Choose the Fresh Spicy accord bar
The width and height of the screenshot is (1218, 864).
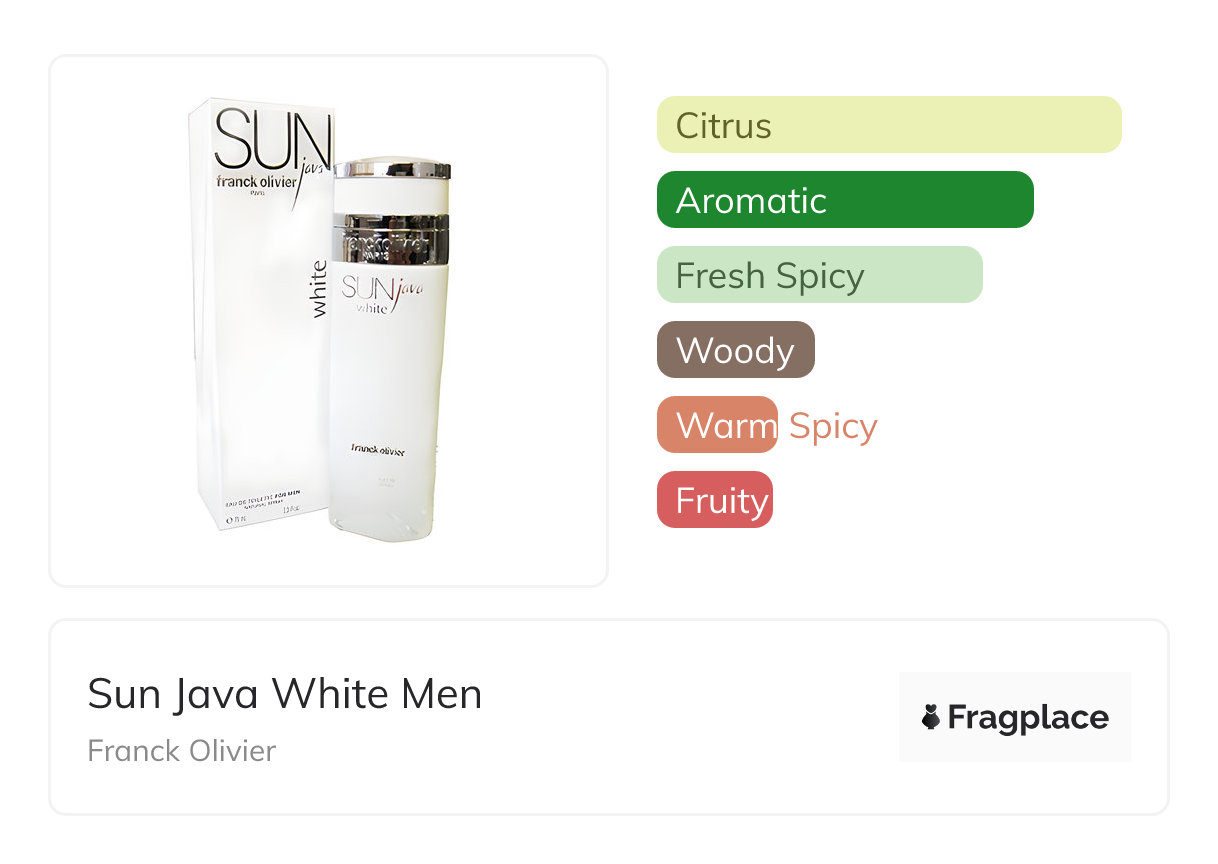tap(820, 275)
